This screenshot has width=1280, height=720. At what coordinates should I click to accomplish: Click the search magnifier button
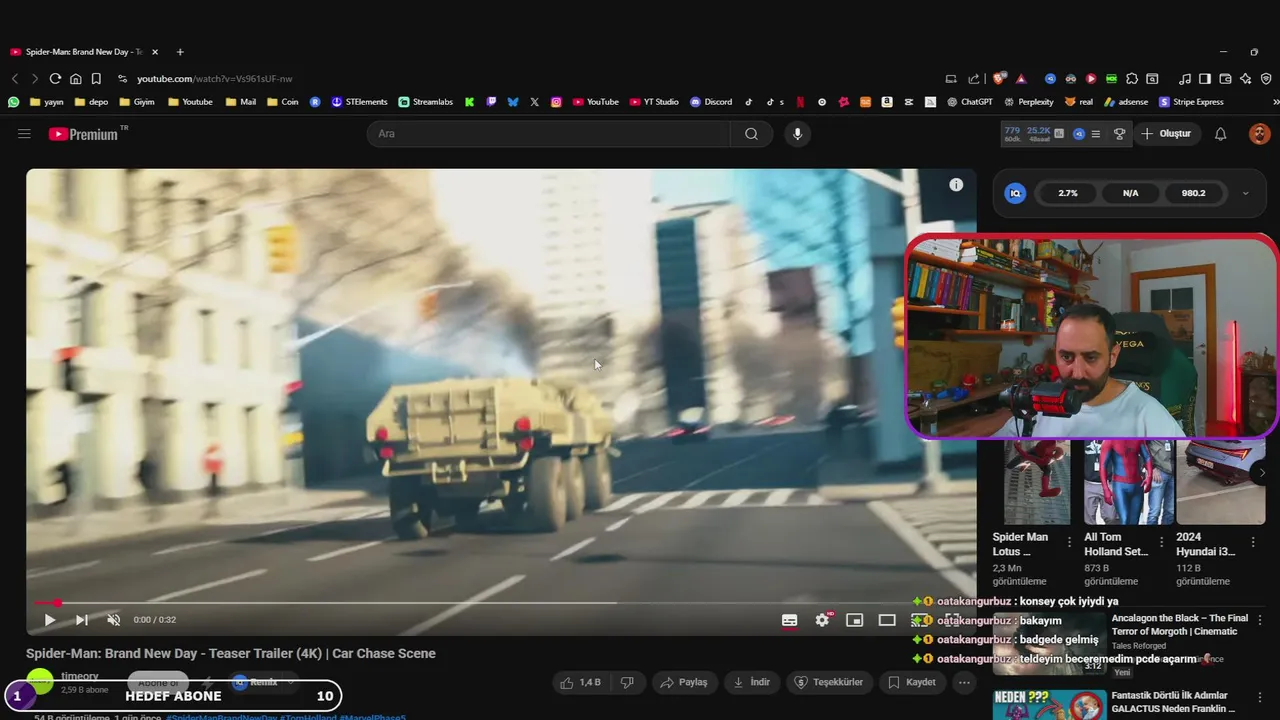click(x=751, y=134)
